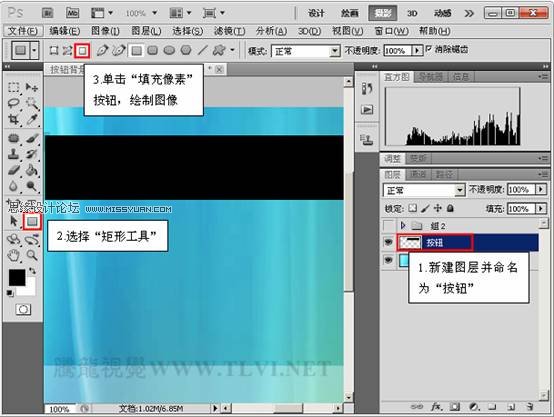Select the Crop tool
Screen dimensions: 554x417
pyautogui.click(x=14, y=119)
